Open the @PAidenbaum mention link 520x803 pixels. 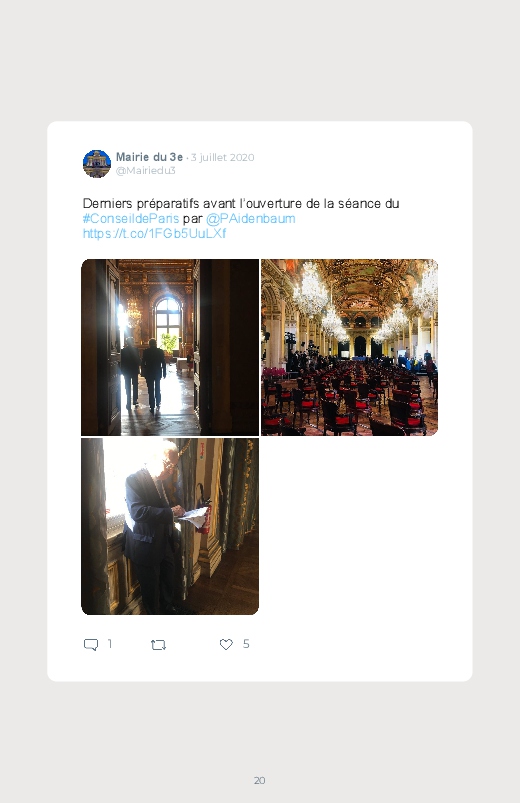pos(251,219)
